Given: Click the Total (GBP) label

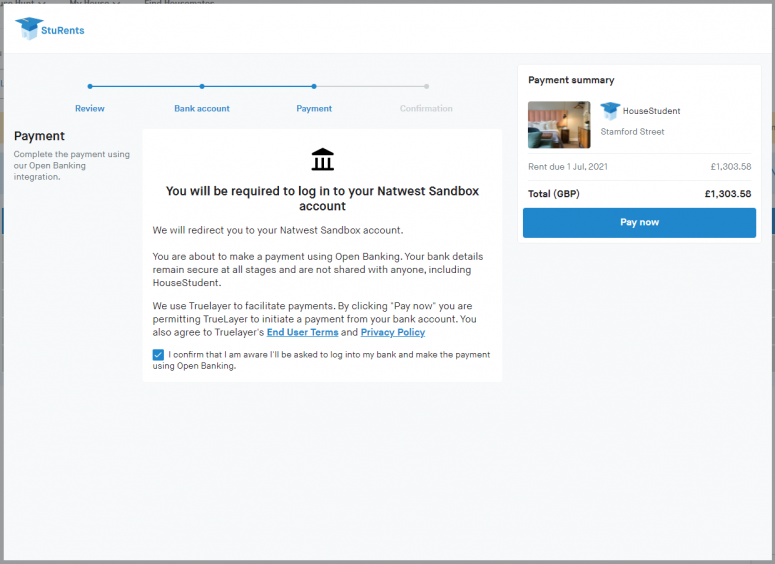Looking at the screenshot, I should pos(554,194).
